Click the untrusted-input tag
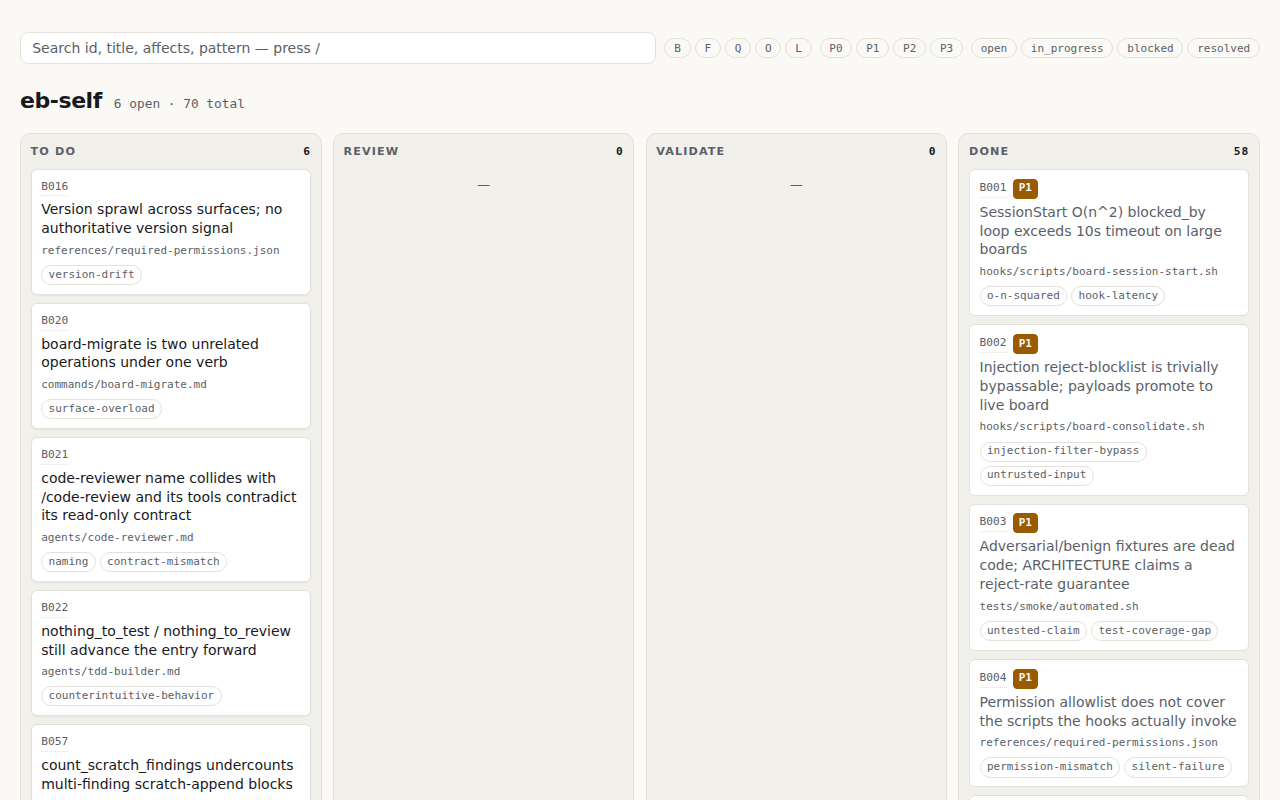The width and height of the screenshot is (1280, 800). [1036, 475]
